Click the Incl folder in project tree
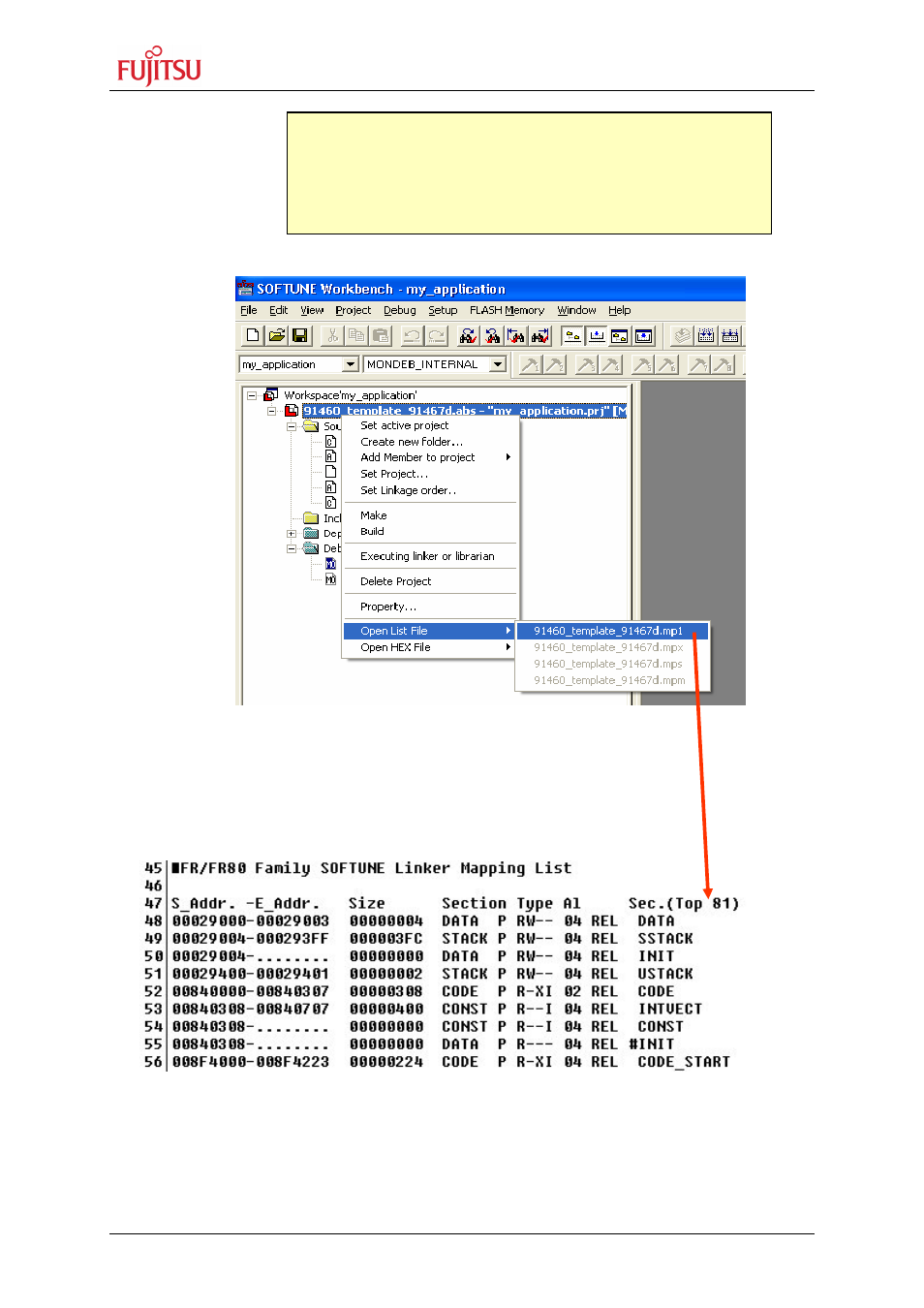924x1308 pixels. (x=322, y=518)
